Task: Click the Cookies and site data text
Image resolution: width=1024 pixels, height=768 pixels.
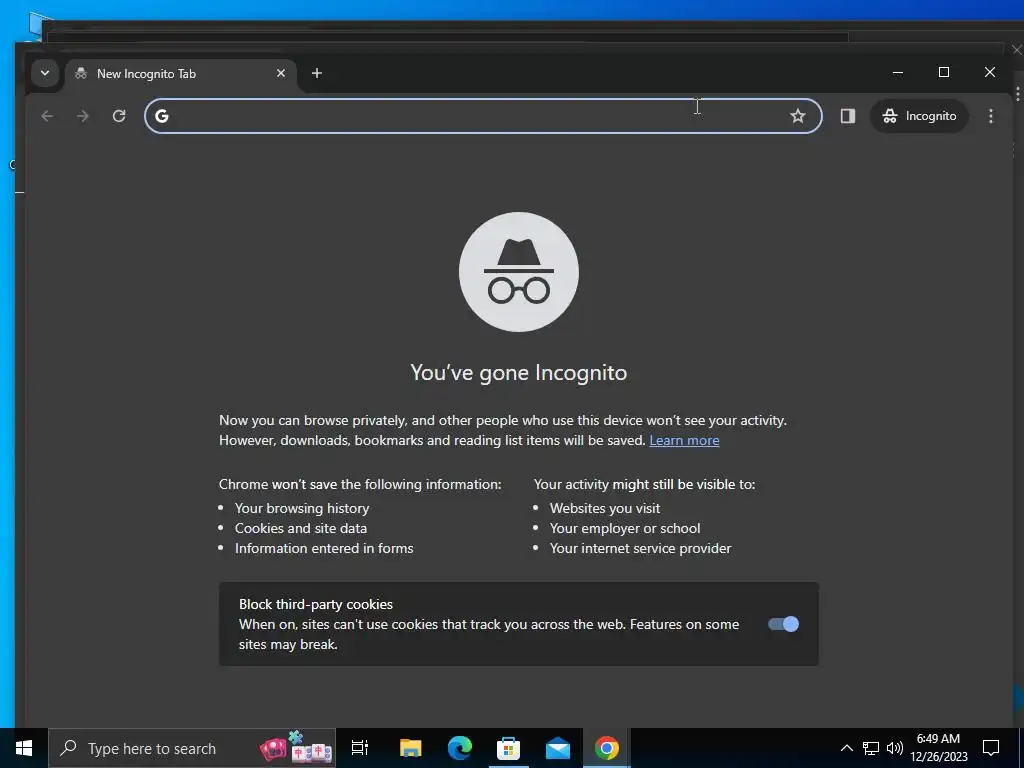Action: [300, 528]
